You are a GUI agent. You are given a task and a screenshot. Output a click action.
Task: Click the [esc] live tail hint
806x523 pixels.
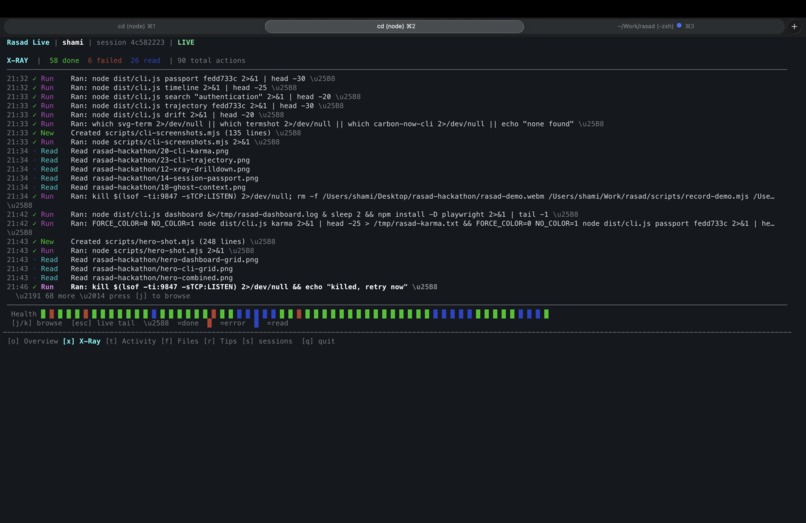coord(103,323)
